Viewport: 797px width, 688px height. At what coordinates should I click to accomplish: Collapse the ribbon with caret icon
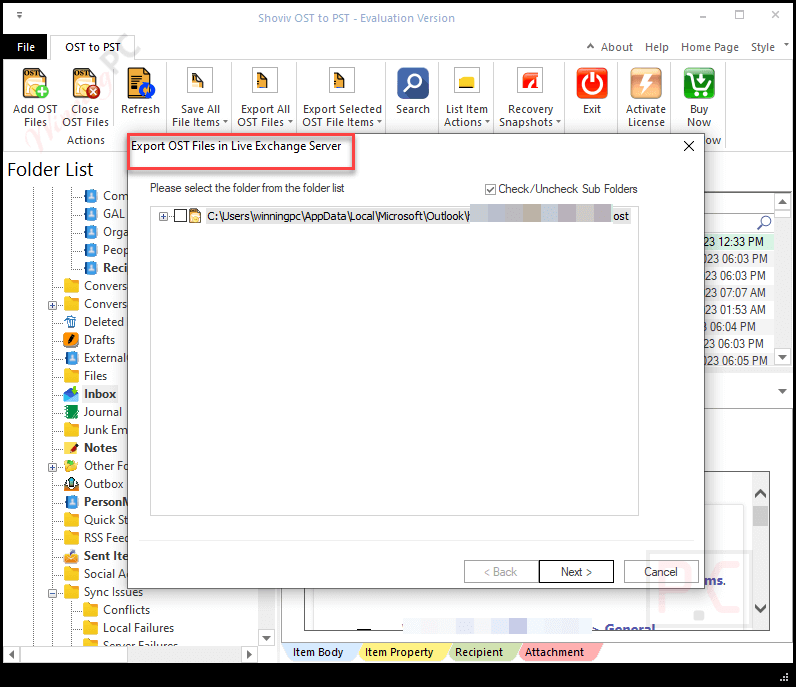coord(590,46)
